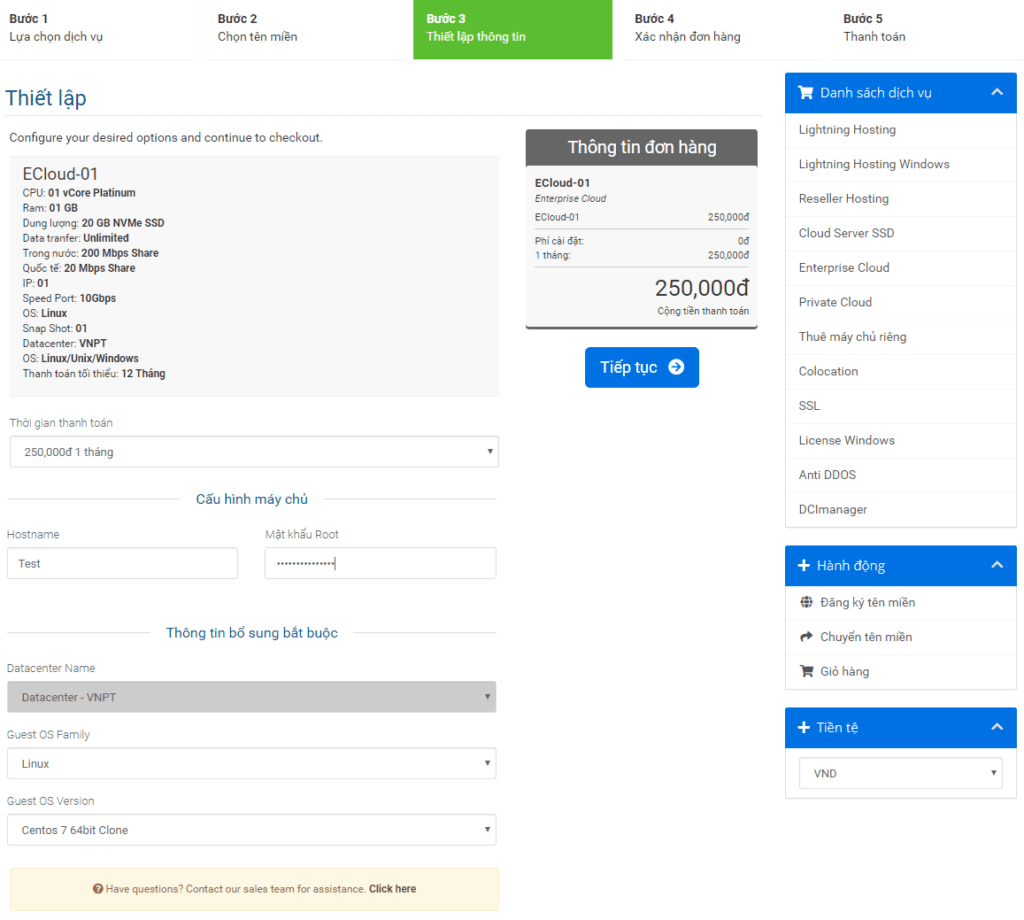
Task: Click the 250,000đ total amount
Action: [x=701, y=288]
